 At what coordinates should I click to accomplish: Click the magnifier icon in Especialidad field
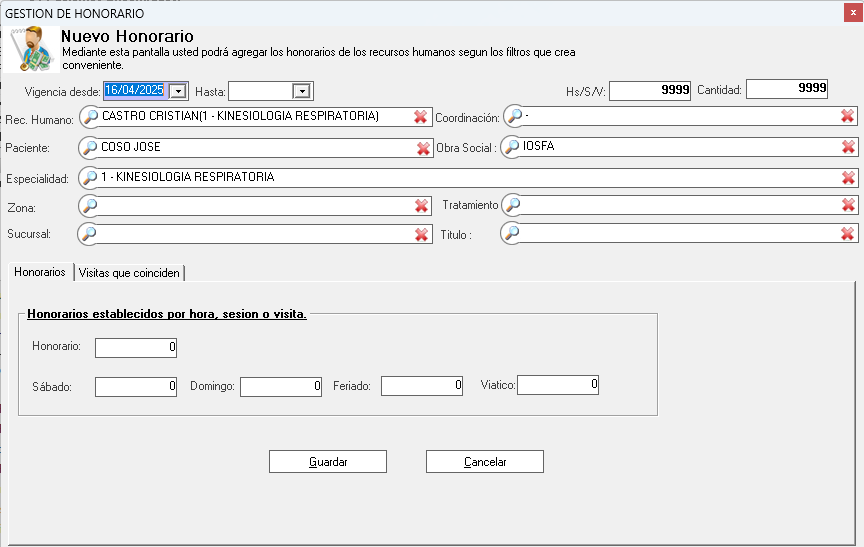click(90, 178)
